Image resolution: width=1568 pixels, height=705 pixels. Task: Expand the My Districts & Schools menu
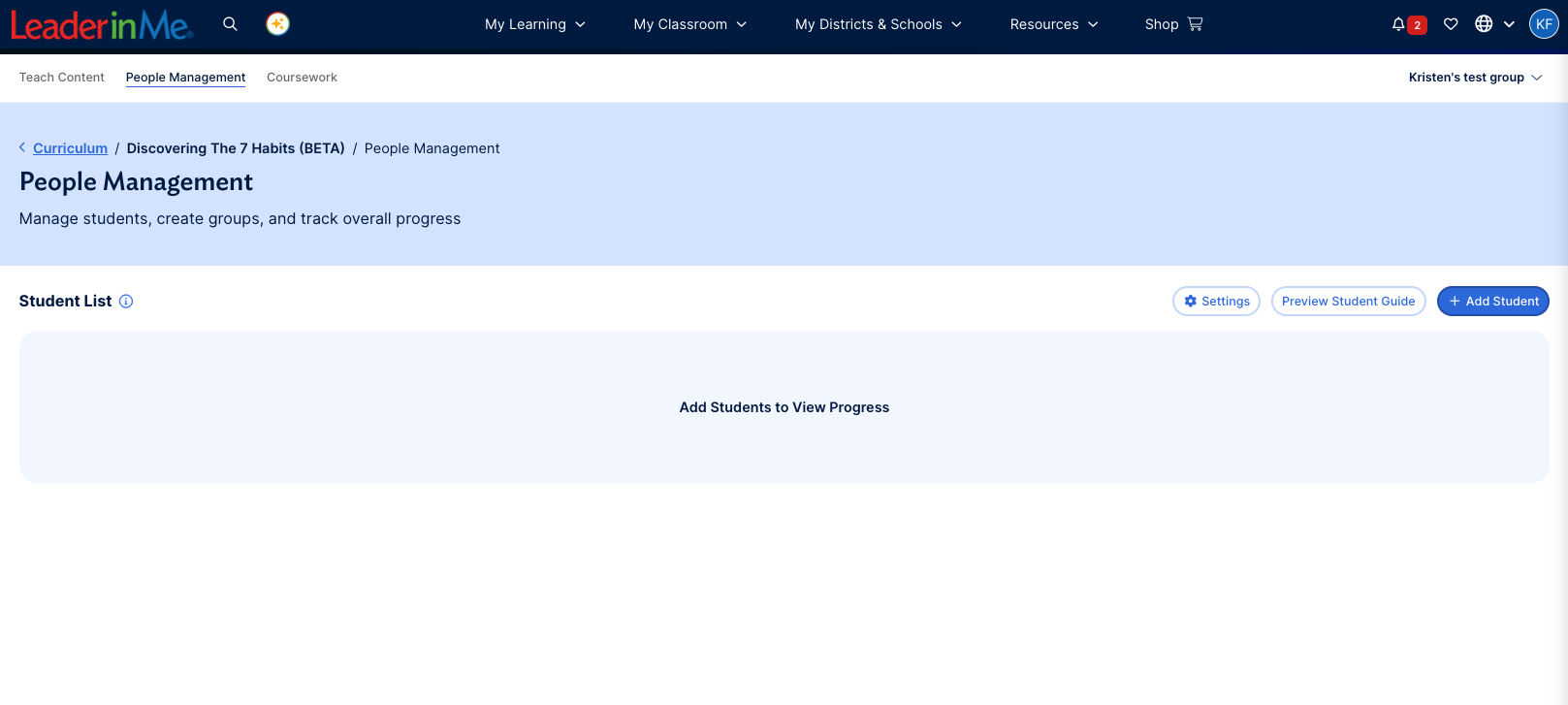[x=879, y=24]
